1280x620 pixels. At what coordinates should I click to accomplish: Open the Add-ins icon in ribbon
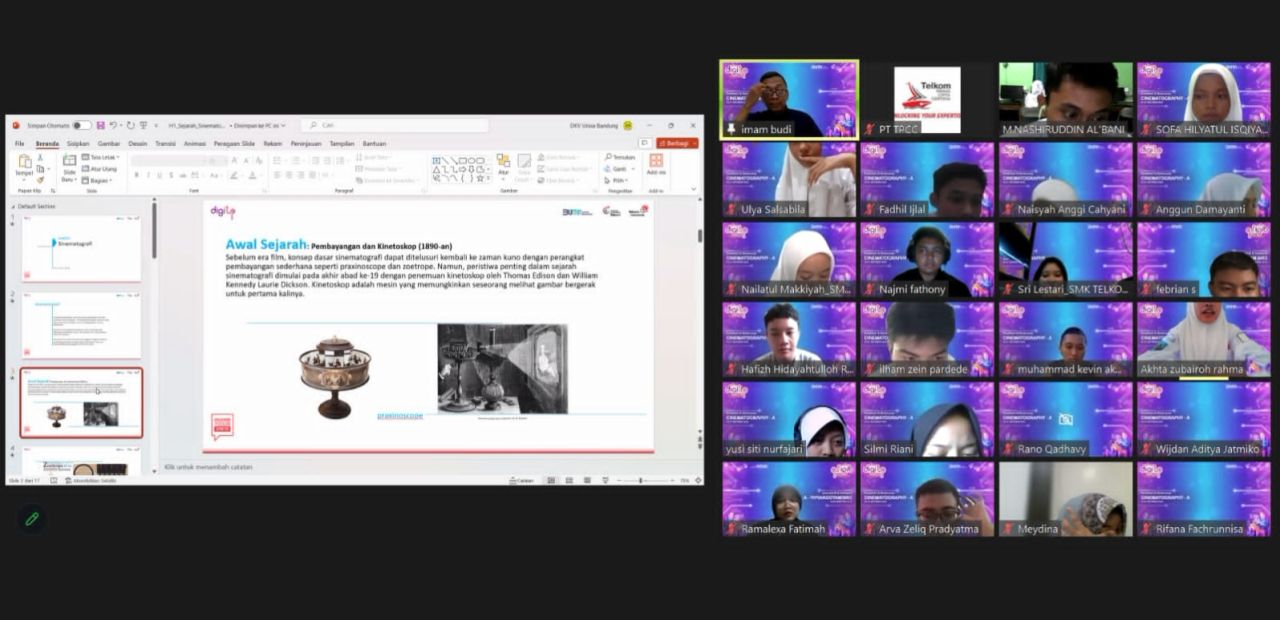tap(656, 165)
